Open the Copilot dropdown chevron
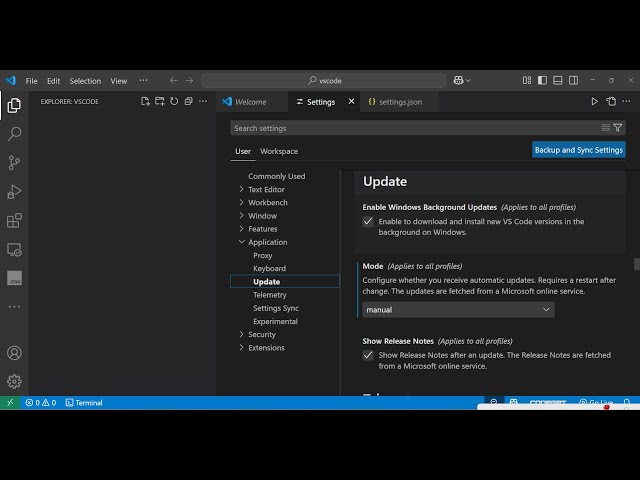640x480 pixels. [x=468, y=81]
